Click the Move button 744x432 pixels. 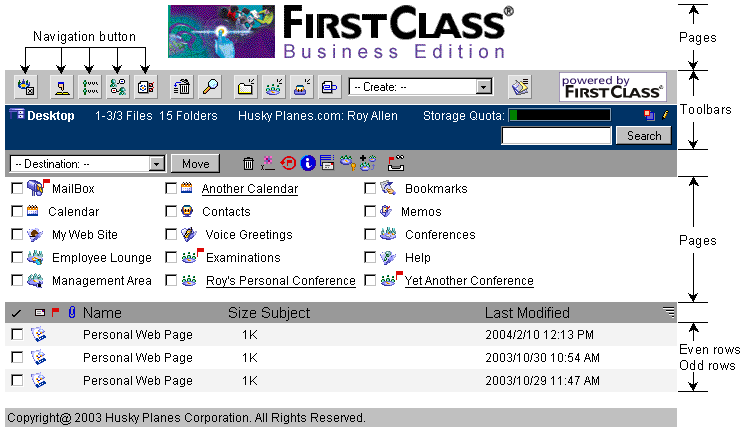(x=195, y=164)
